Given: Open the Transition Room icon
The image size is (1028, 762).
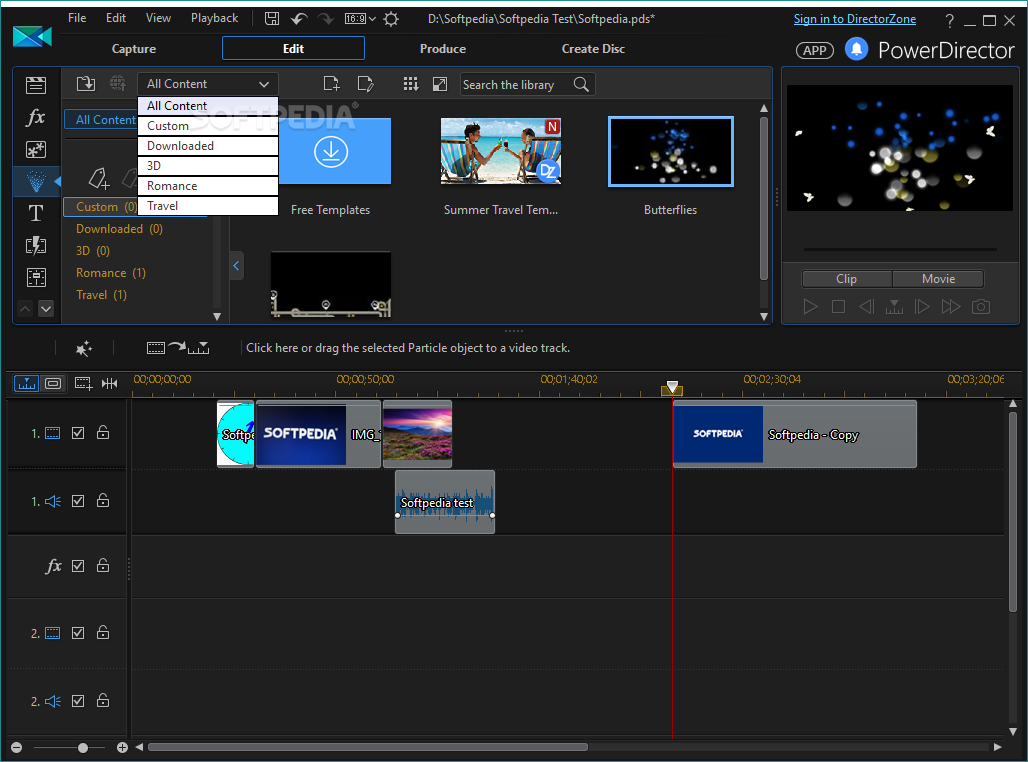Looking at the screenshot, I should tap(36, 246).
